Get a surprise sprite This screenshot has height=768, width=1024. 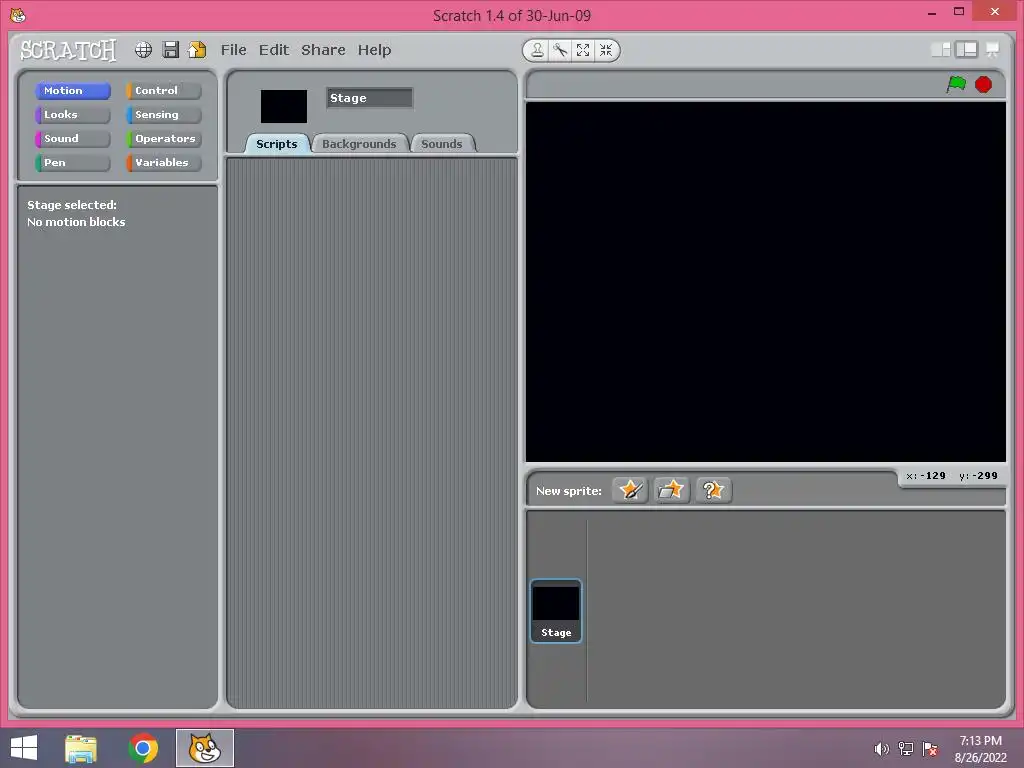coord(713,490)
